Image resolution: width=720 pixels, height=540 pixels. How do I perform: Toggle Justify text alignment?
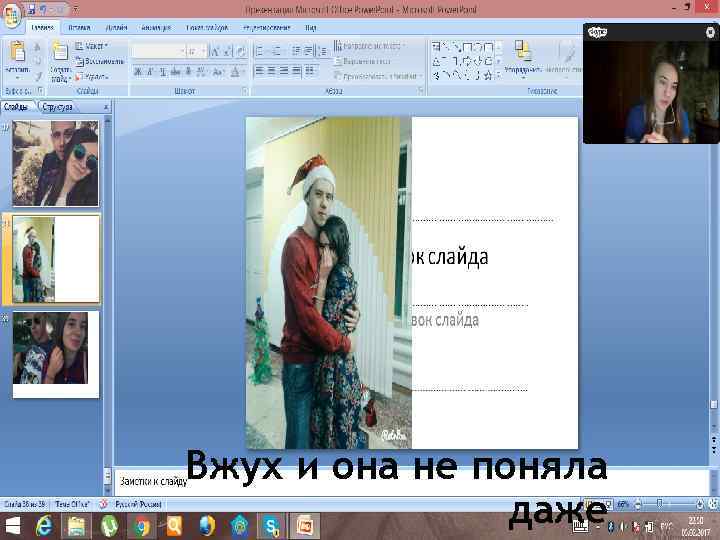(x=297, y=71)
